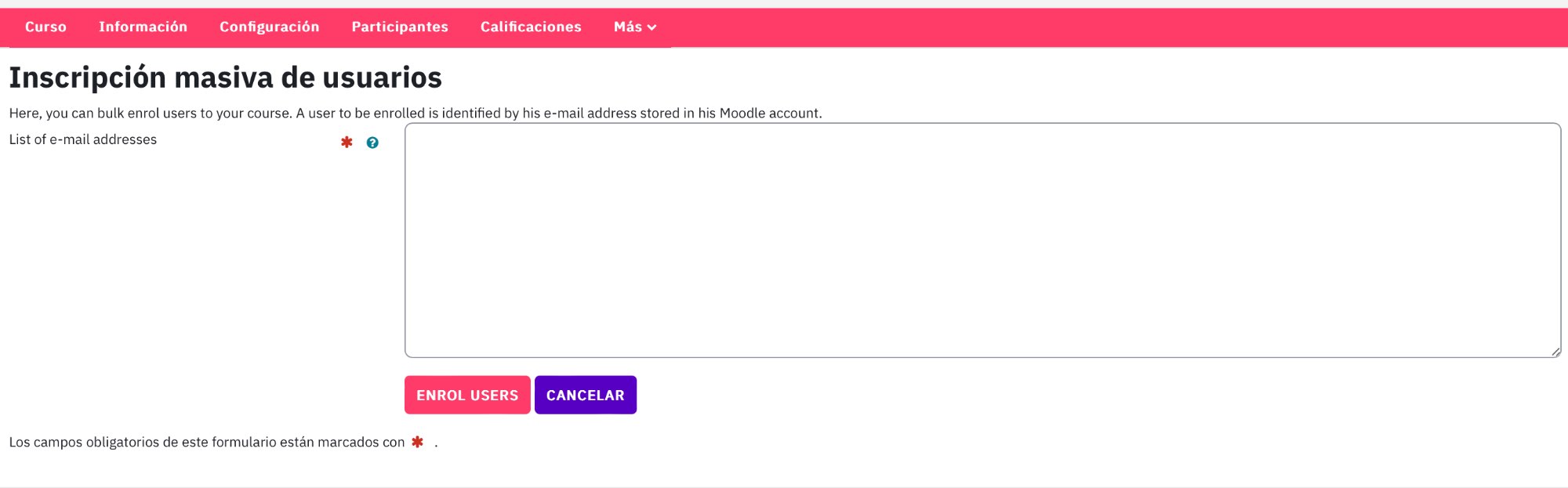Grab the textarea resize handle corner
This screenshot has width=1568, height=488.
1555,352
